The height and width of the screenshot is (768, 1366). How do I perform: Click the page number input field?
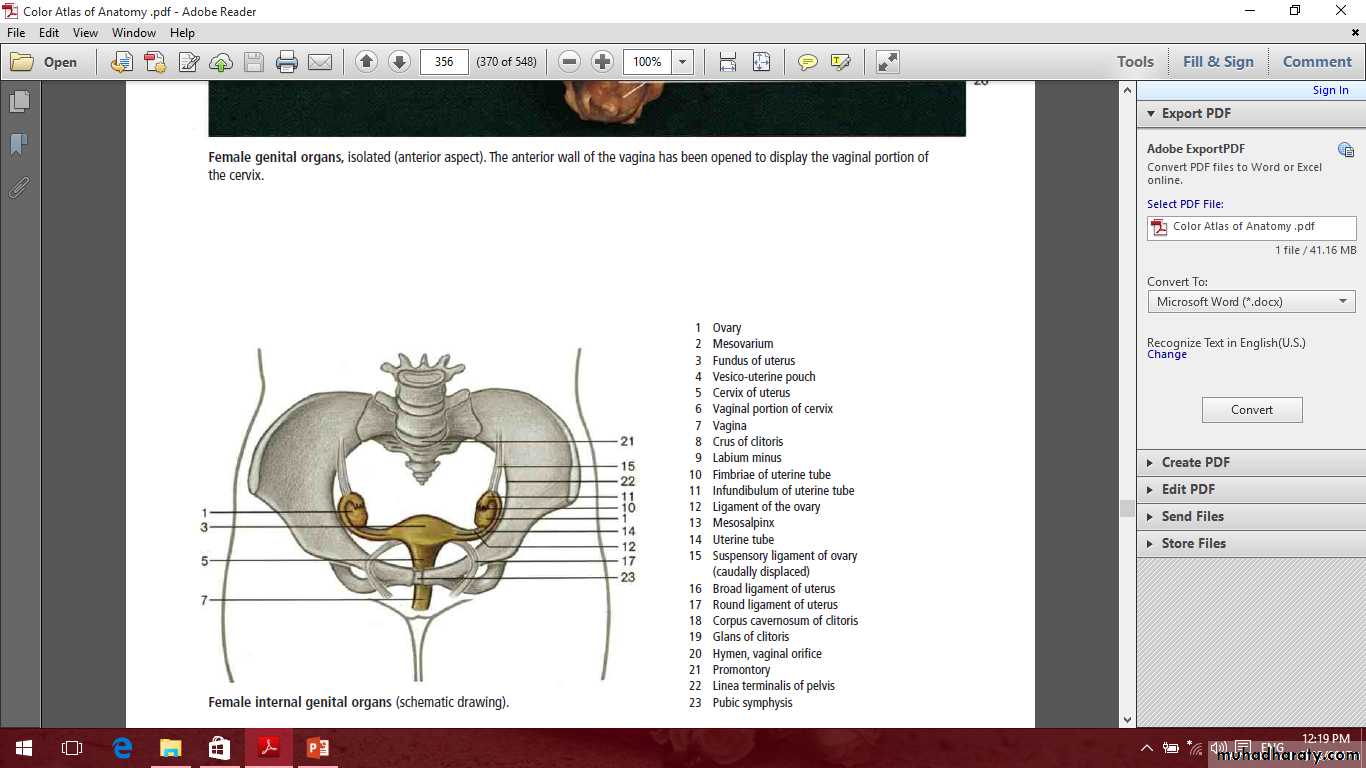click(444, 62)
